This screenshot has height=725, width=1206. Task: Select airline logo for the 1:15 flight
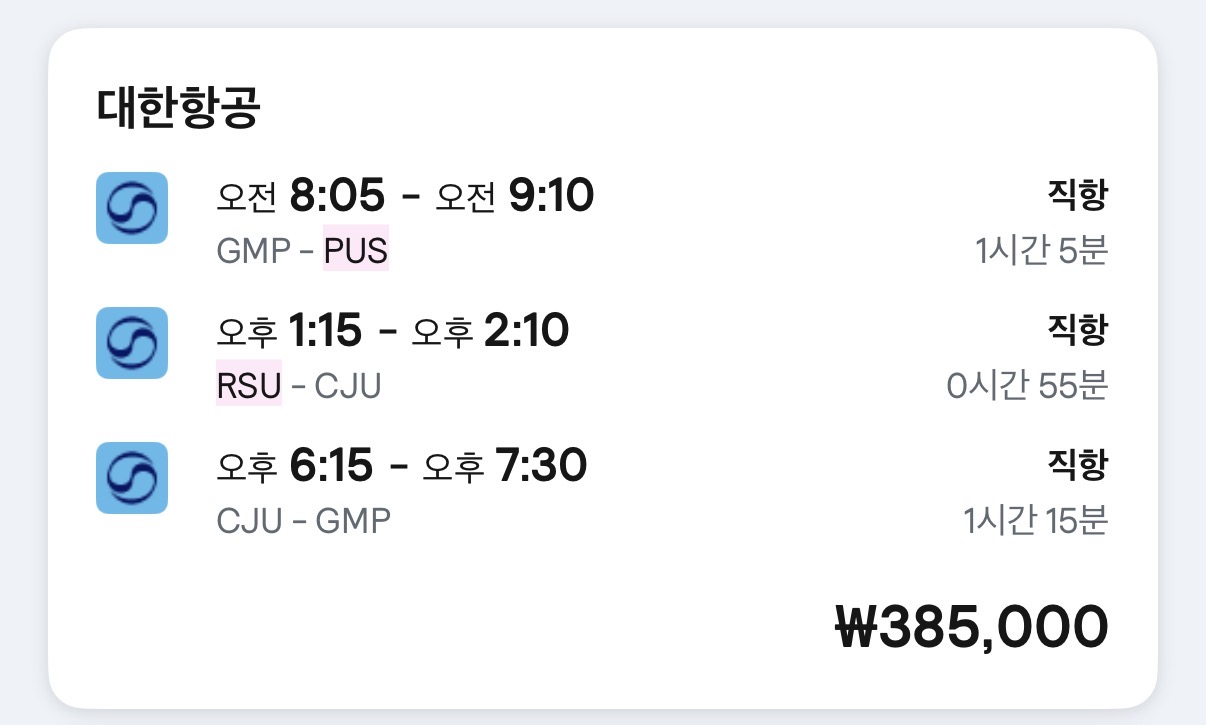tap(131, 343)
